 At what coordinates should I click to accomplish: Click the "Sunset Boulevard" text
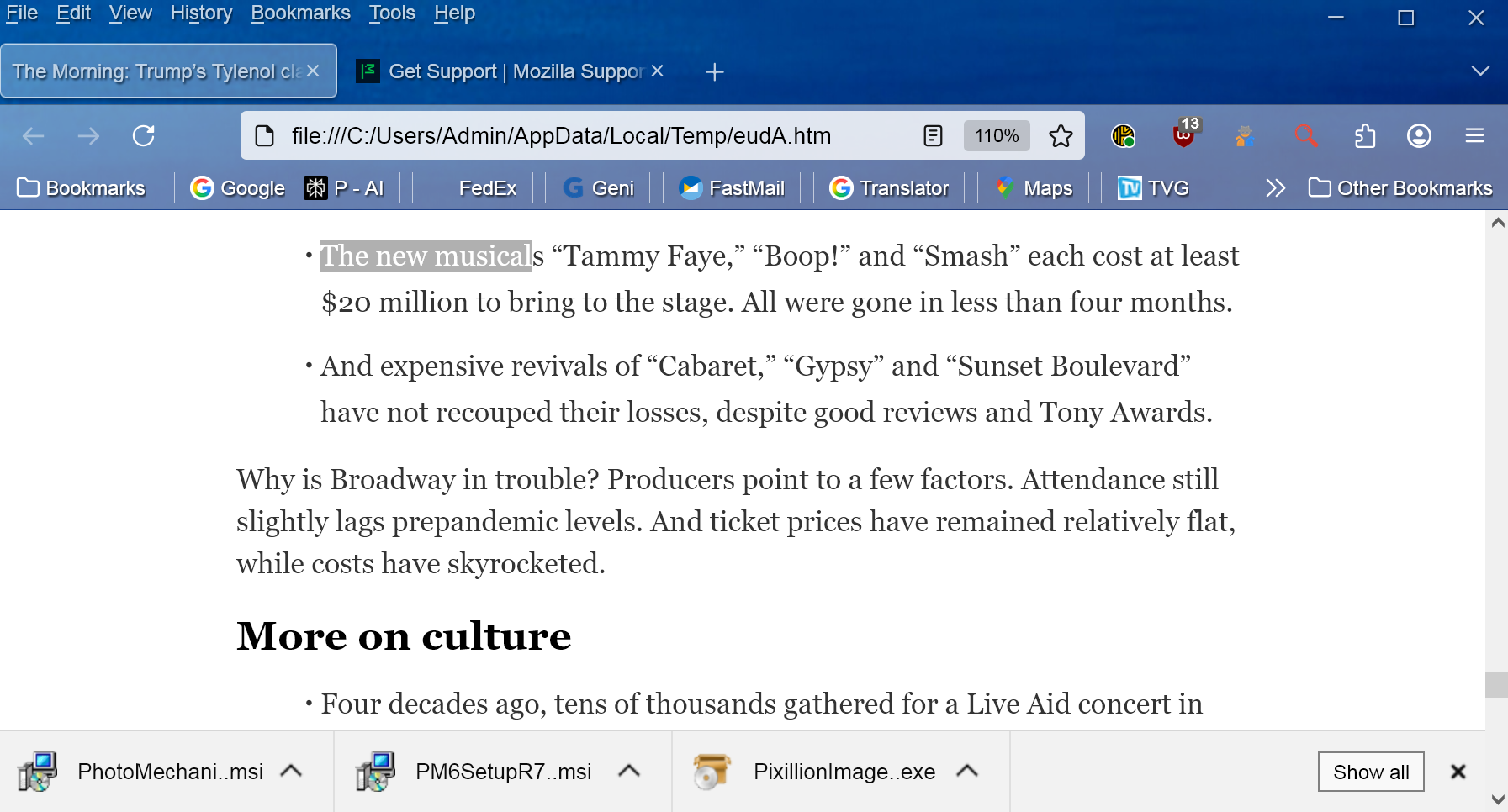pos(1068,366)
